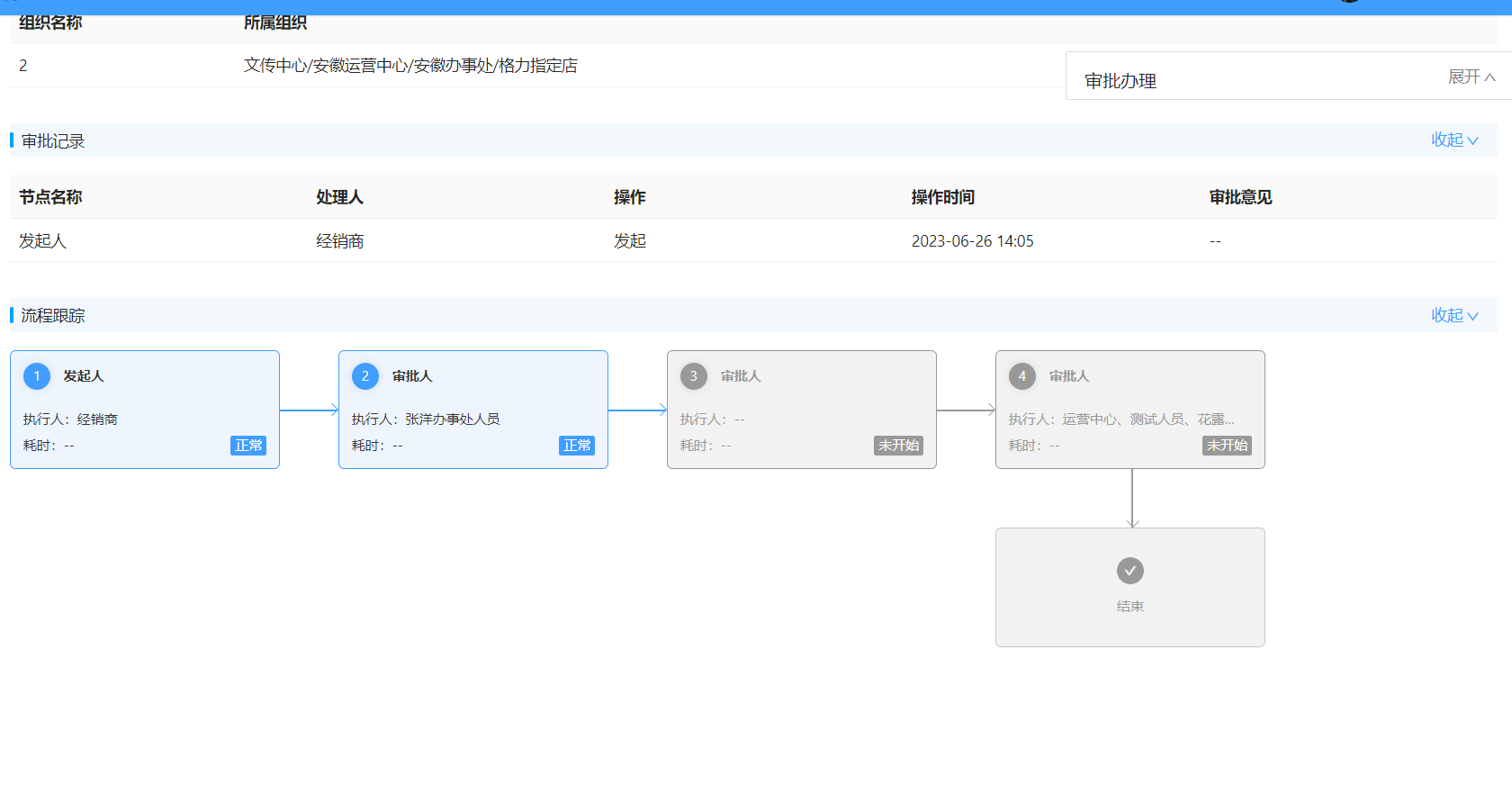Viewport: 1512px width, 812px height.
Task: Click 审批办理 panel title
Action: pos(1120,81)
